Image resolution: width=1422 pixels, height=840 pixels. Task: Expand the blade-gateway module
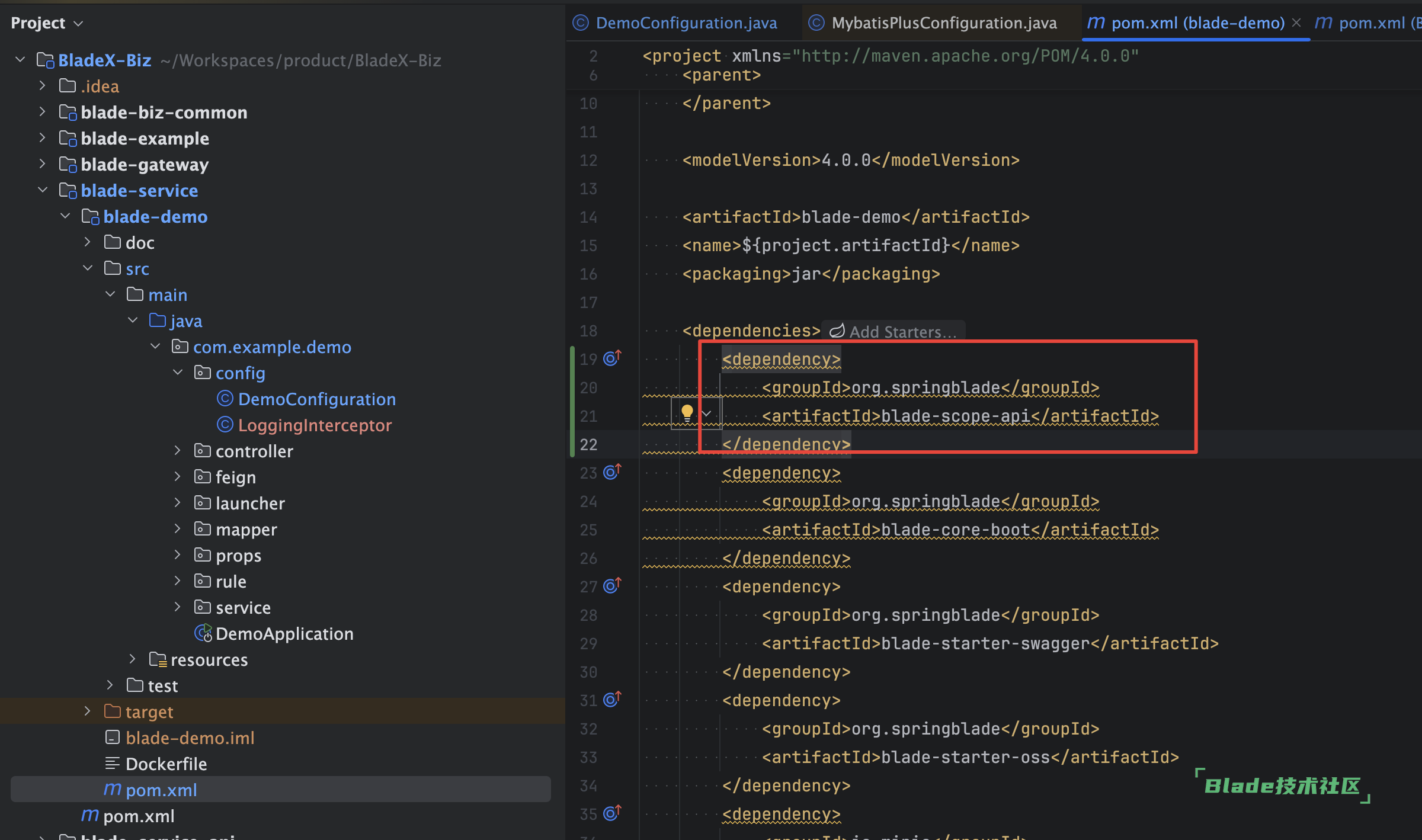[x=43, y=164]
